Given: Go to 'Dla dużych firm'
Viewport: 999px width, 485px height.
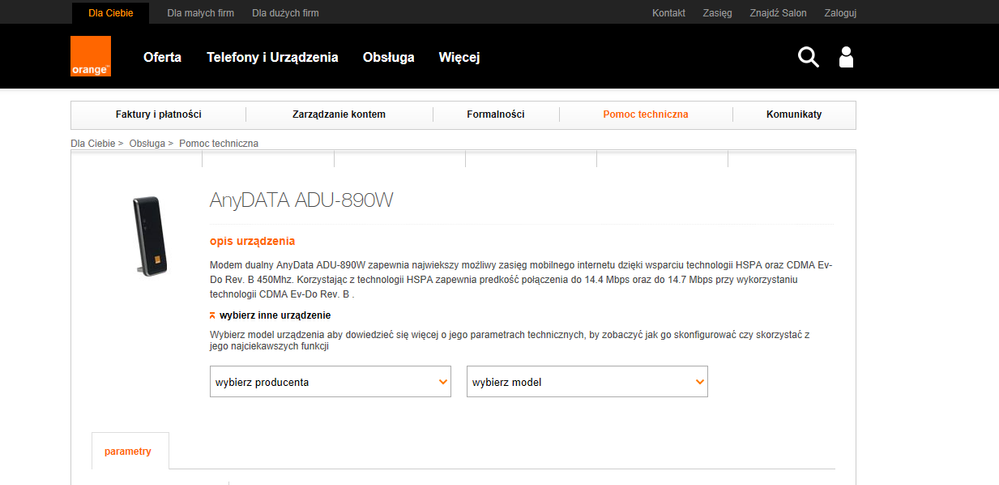Looking at the screenshot, I should [285, 13].
